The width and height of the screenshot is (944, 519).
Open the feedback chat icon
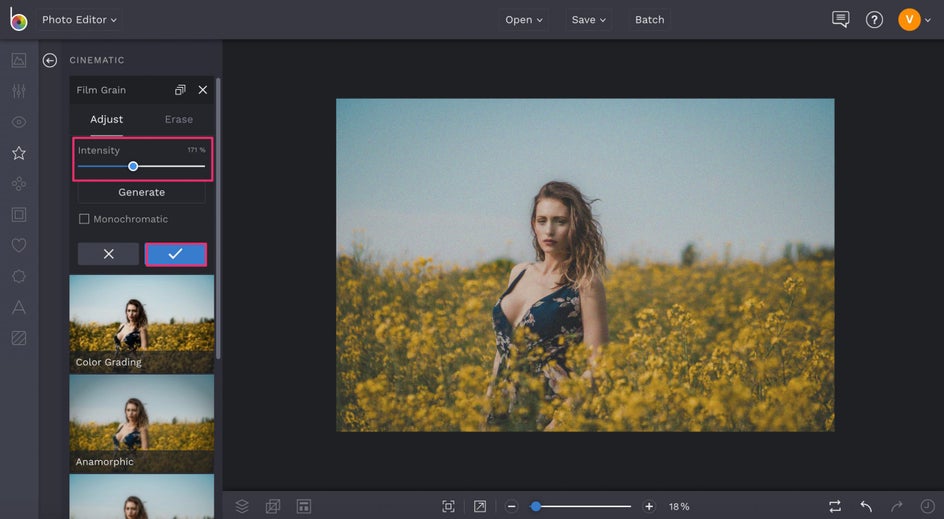point(841,20)
